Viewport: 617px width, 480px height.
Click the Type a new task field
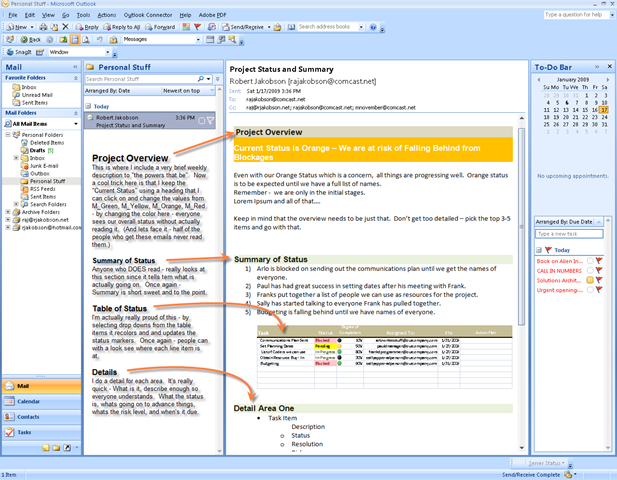569,234
